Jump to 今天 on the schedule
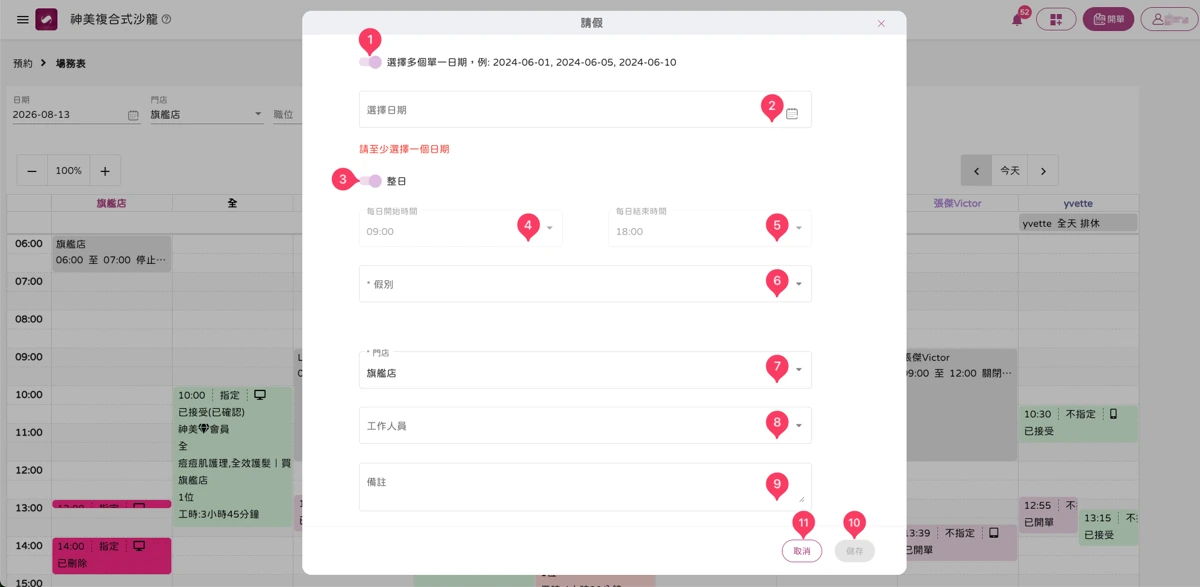The width and height of the screenshot is (1200, 587). (1010, 171)
